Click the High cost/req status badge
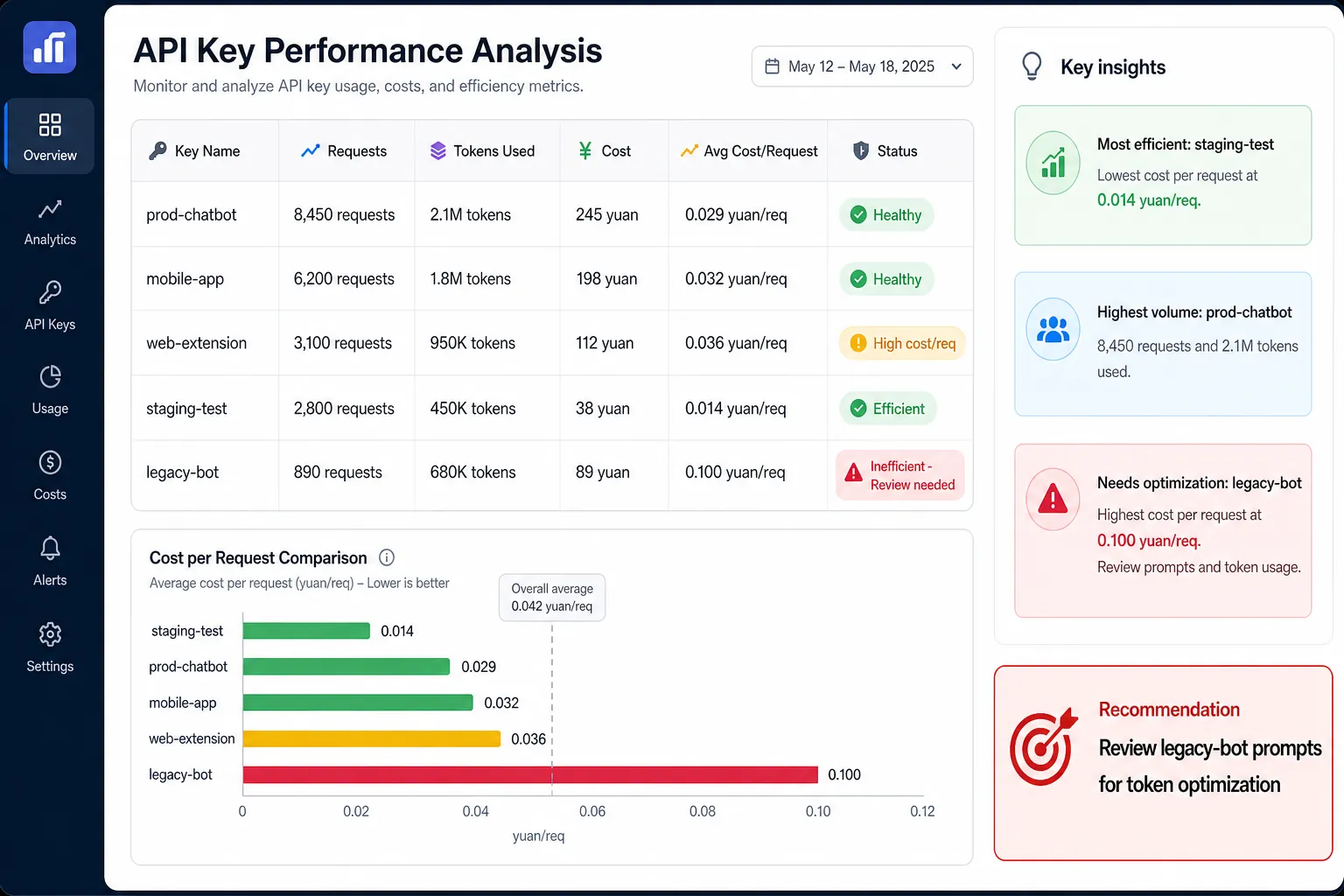 tap(902, 343)
